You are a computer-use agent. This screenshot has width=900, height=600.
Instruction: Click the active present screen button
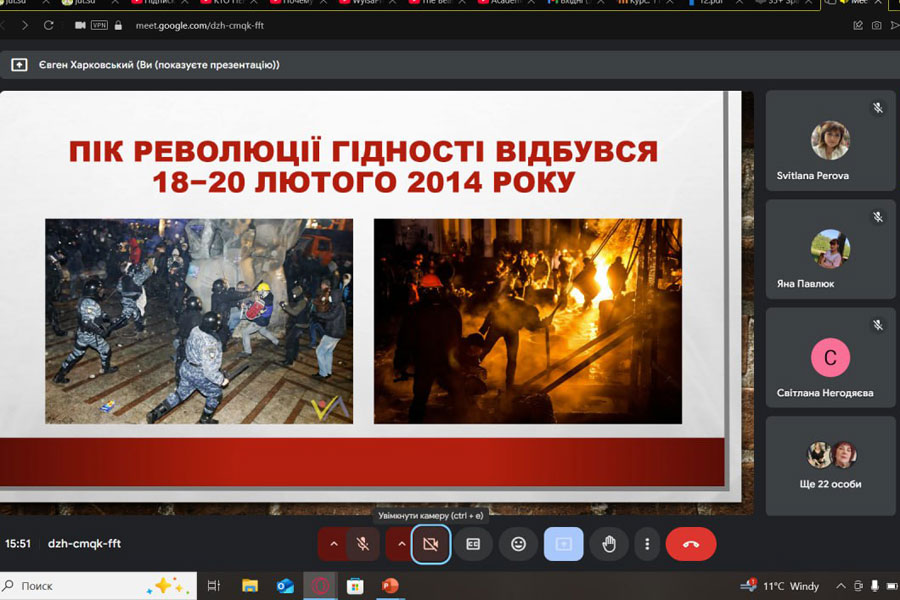[564, 544]
